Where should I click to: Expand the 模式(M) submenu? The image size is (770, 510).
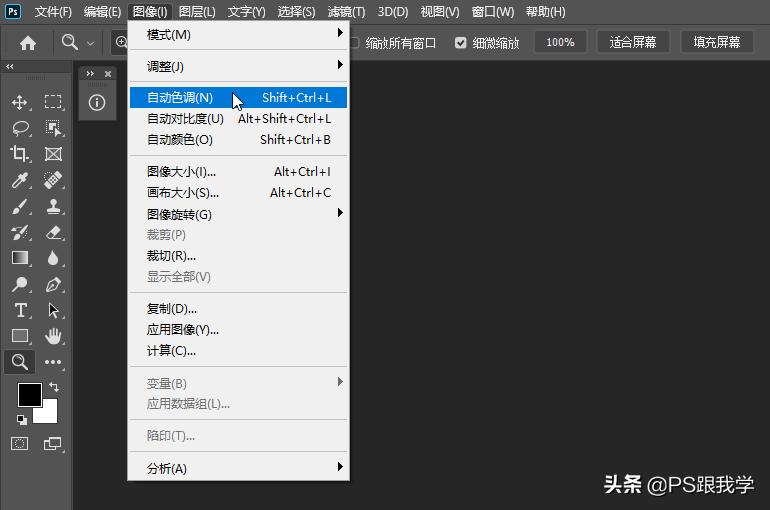(238, 34)
